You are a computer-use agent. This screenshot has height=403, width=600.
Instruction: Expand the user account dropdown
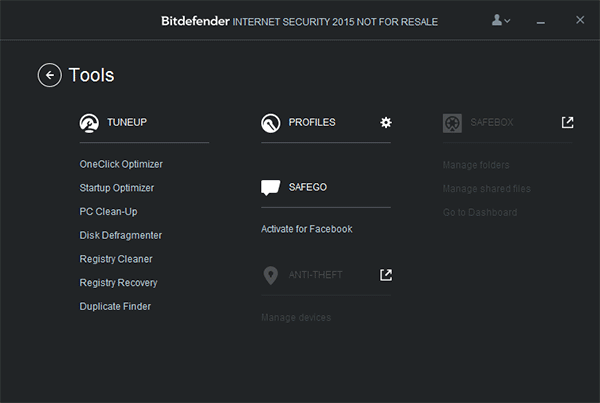[x=501, y=20]
